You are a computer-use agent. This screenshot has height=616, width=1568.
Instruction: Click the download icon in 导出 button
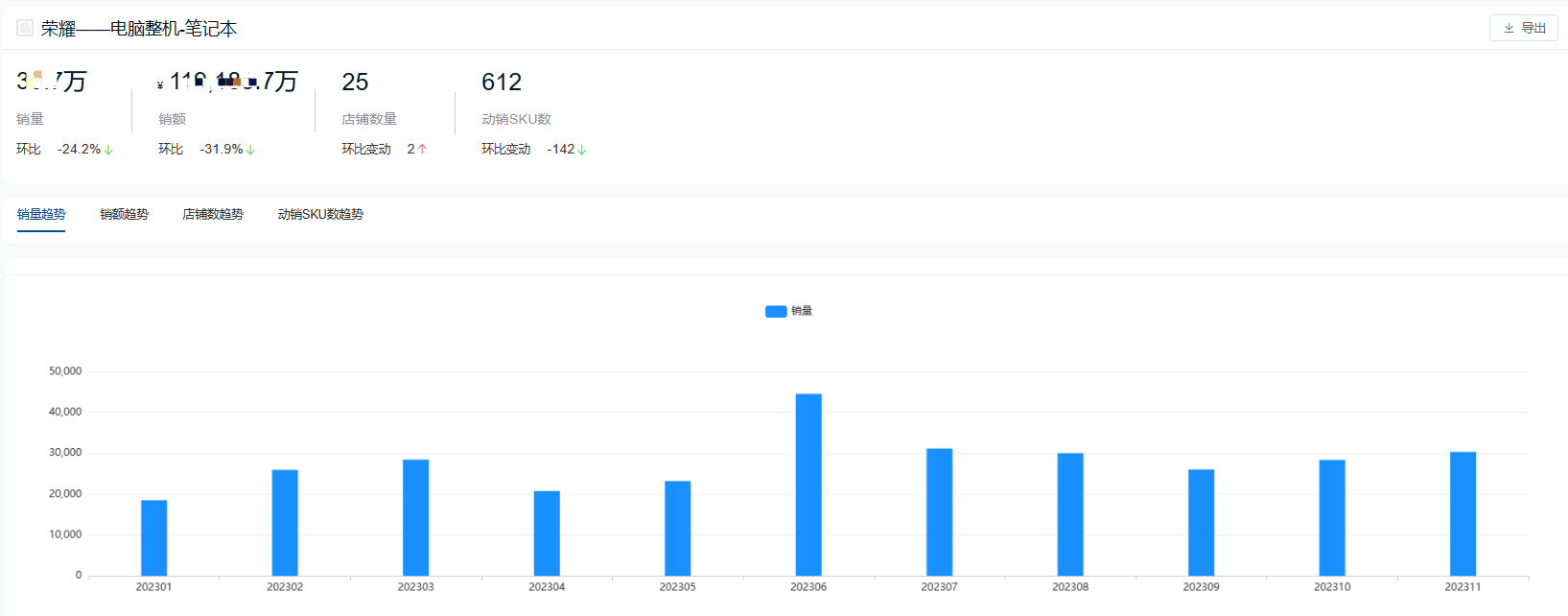tap(1509, 29)
